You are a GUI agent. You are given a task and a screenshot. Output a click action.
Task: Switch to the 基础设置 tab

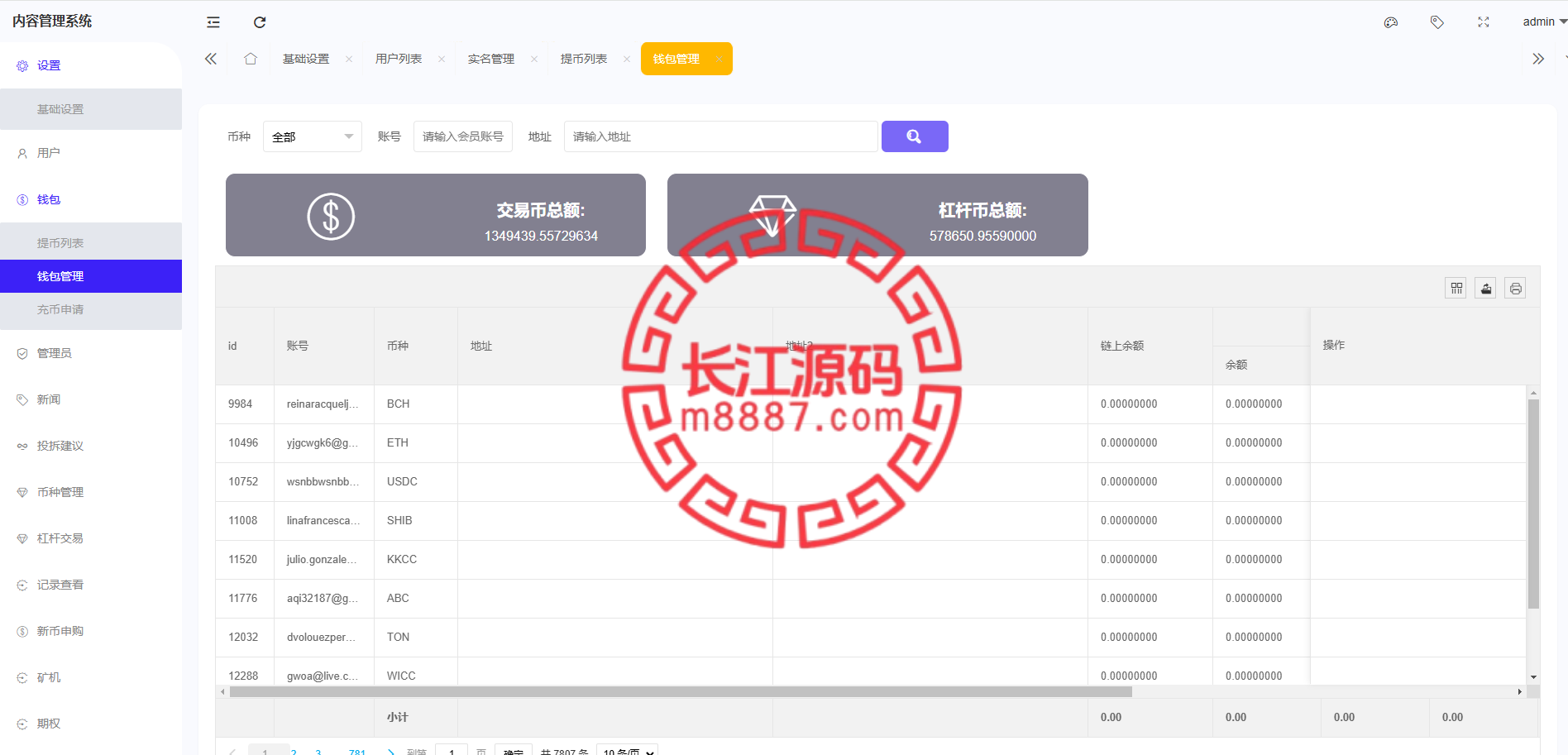pyautogui.click(x=306, y=59)
